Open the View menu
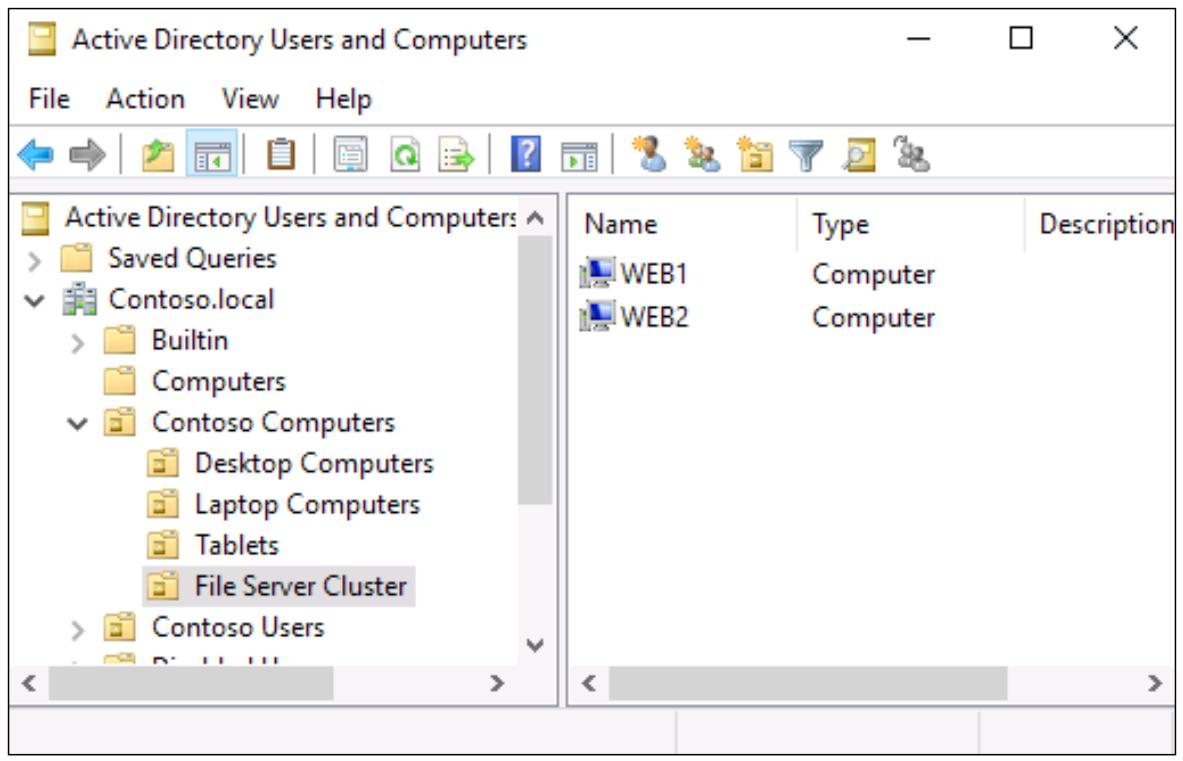 pos(250,99)
